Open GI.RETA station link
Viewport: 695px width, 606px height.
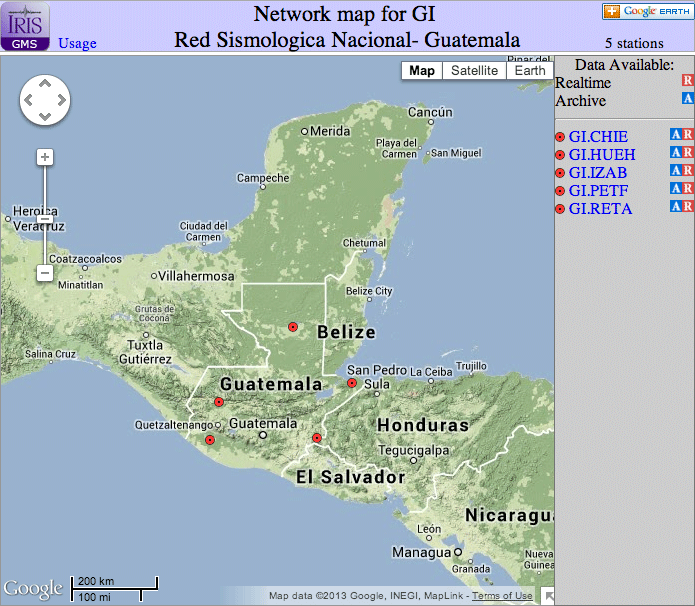point(600,208)
